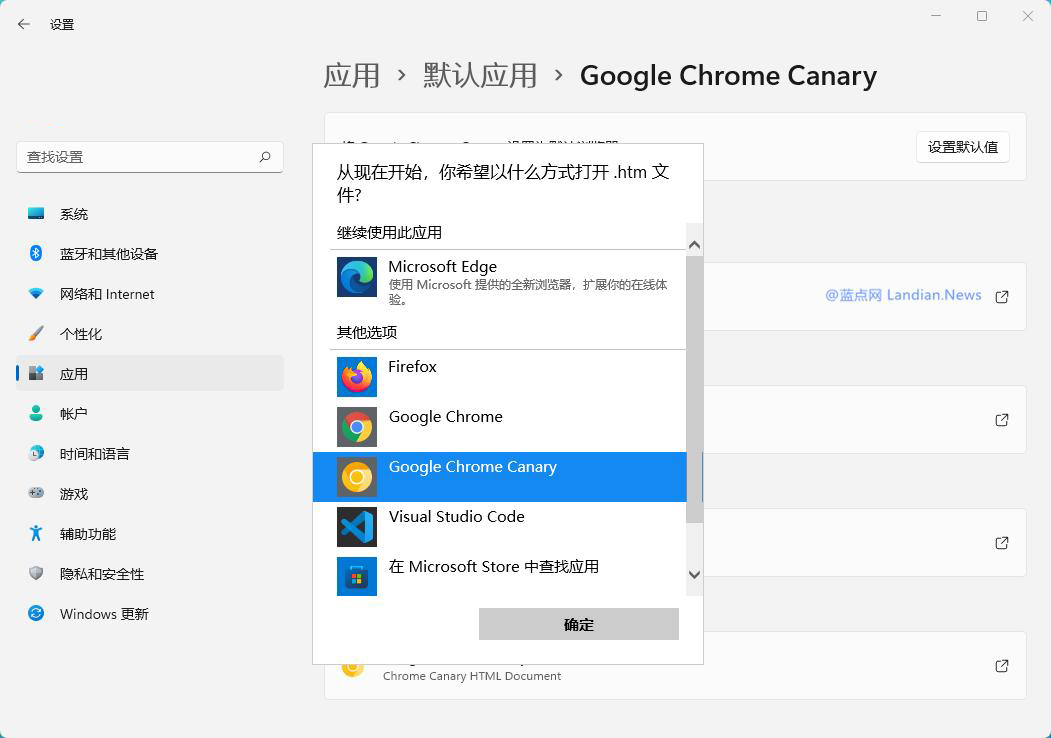Screen dimensions: 1051x738
Task: Click the dialog scrollbar up arrow
Action: [x=694, y=245]
